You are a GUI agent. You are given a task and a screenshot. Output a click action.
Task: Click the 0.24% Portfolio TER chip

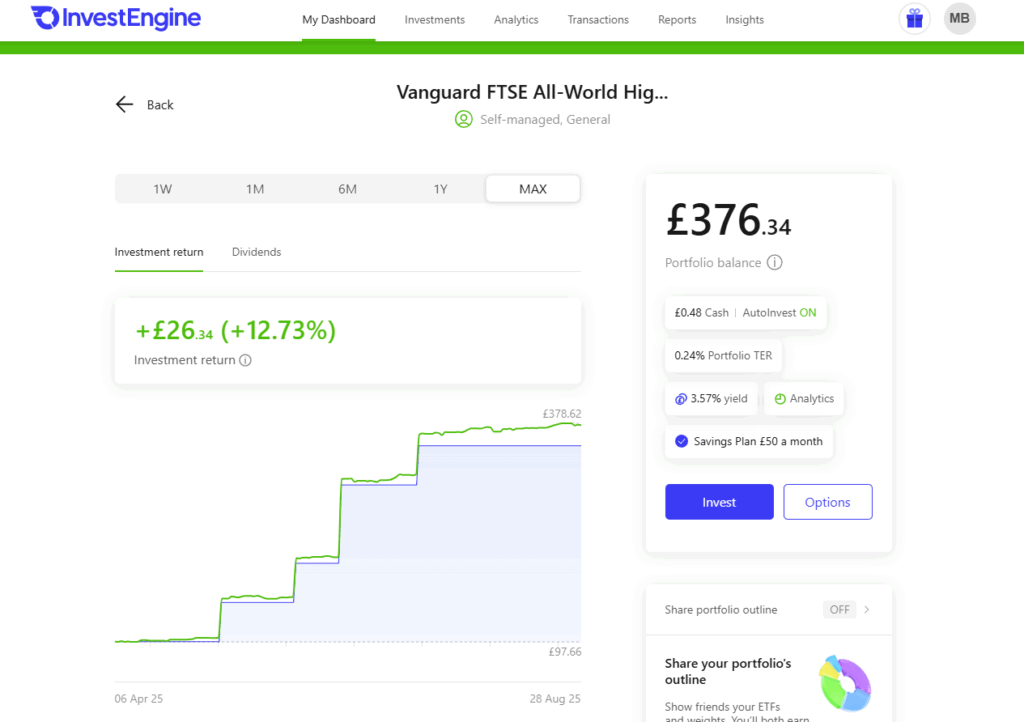point(723,356)
